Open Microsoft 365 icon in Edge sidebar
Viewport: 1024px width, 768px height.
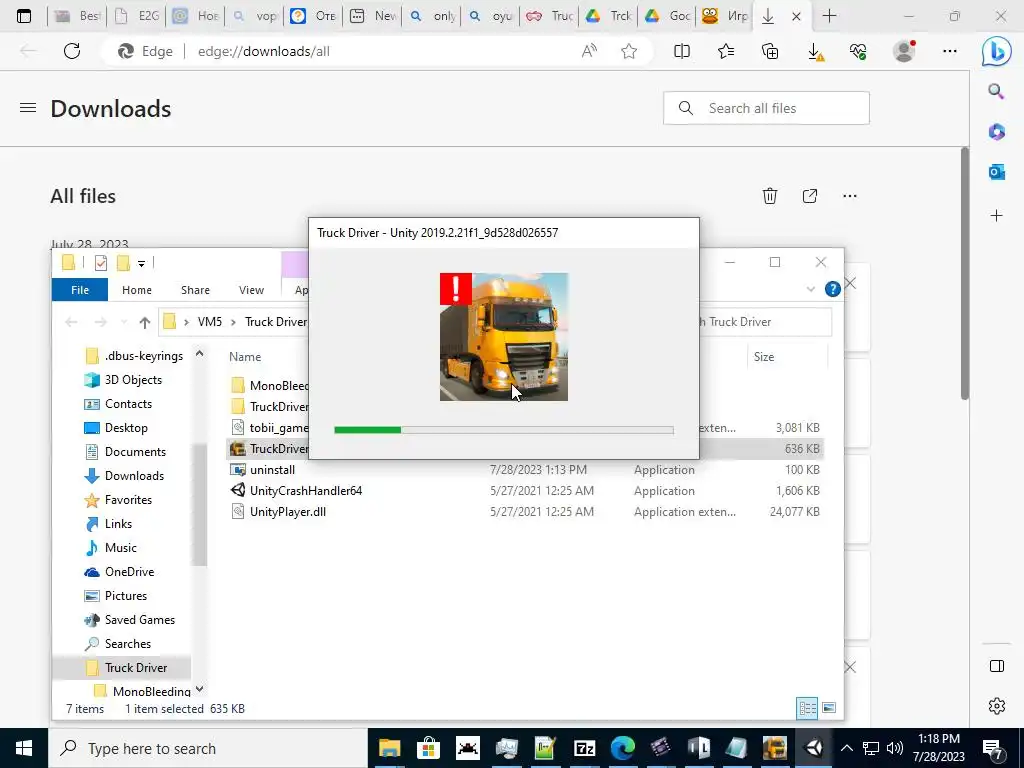coord(996,131)
